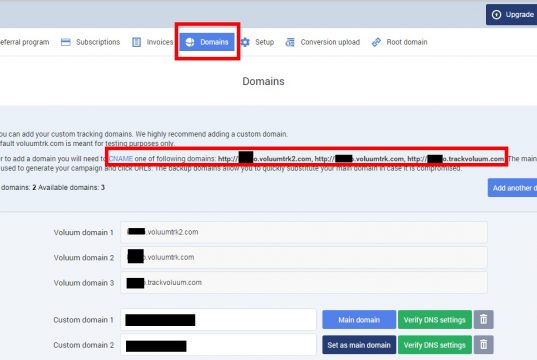Click the 'Voluum domain 3' label
This screenshot has height=360, width=537.
pos(84,283)
